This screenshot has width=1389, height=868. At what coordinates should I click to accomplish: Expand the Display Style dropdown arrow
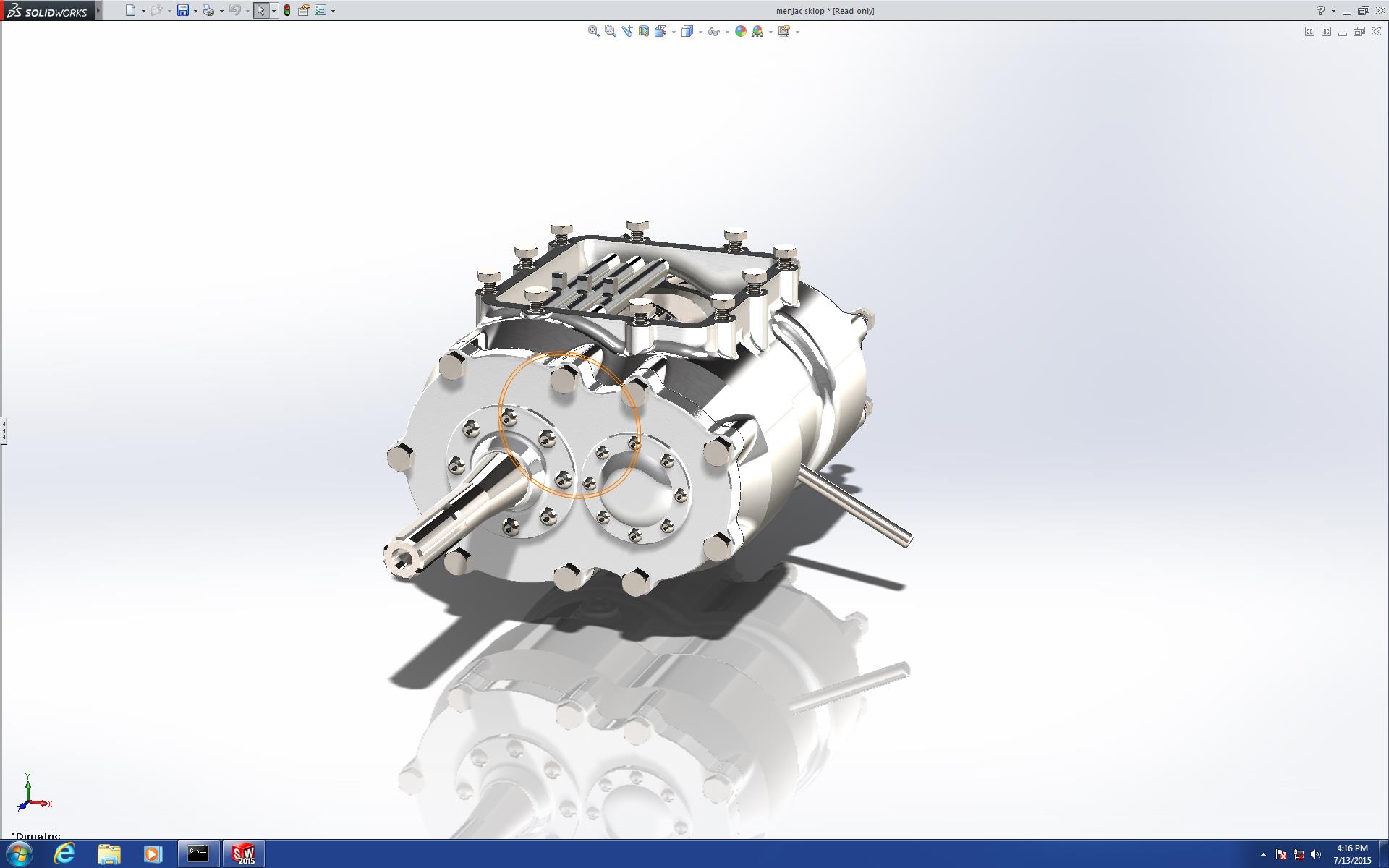700,32
